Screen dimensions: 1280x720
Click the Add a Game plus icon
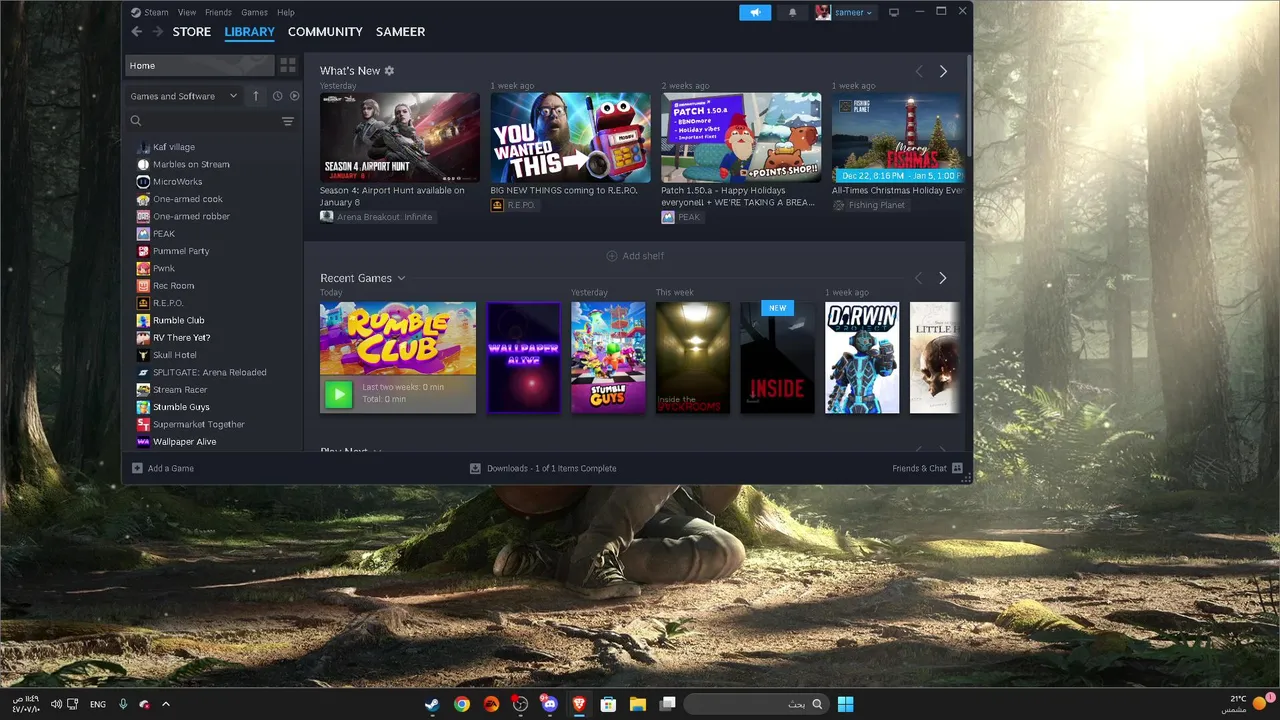tap(137, 468)
